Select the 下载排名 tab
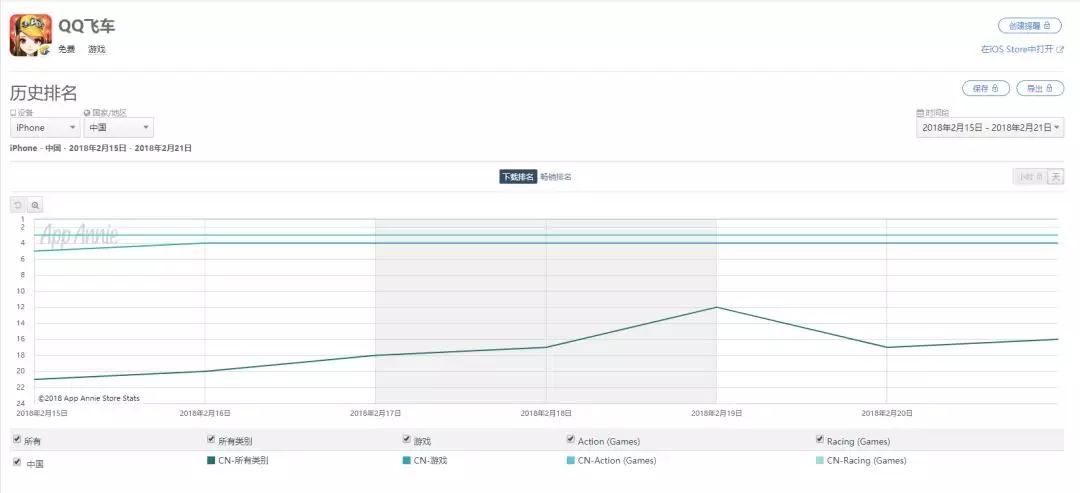This screenshot has width=1080, height=493. pyautogui.click(x=518, y=177)
